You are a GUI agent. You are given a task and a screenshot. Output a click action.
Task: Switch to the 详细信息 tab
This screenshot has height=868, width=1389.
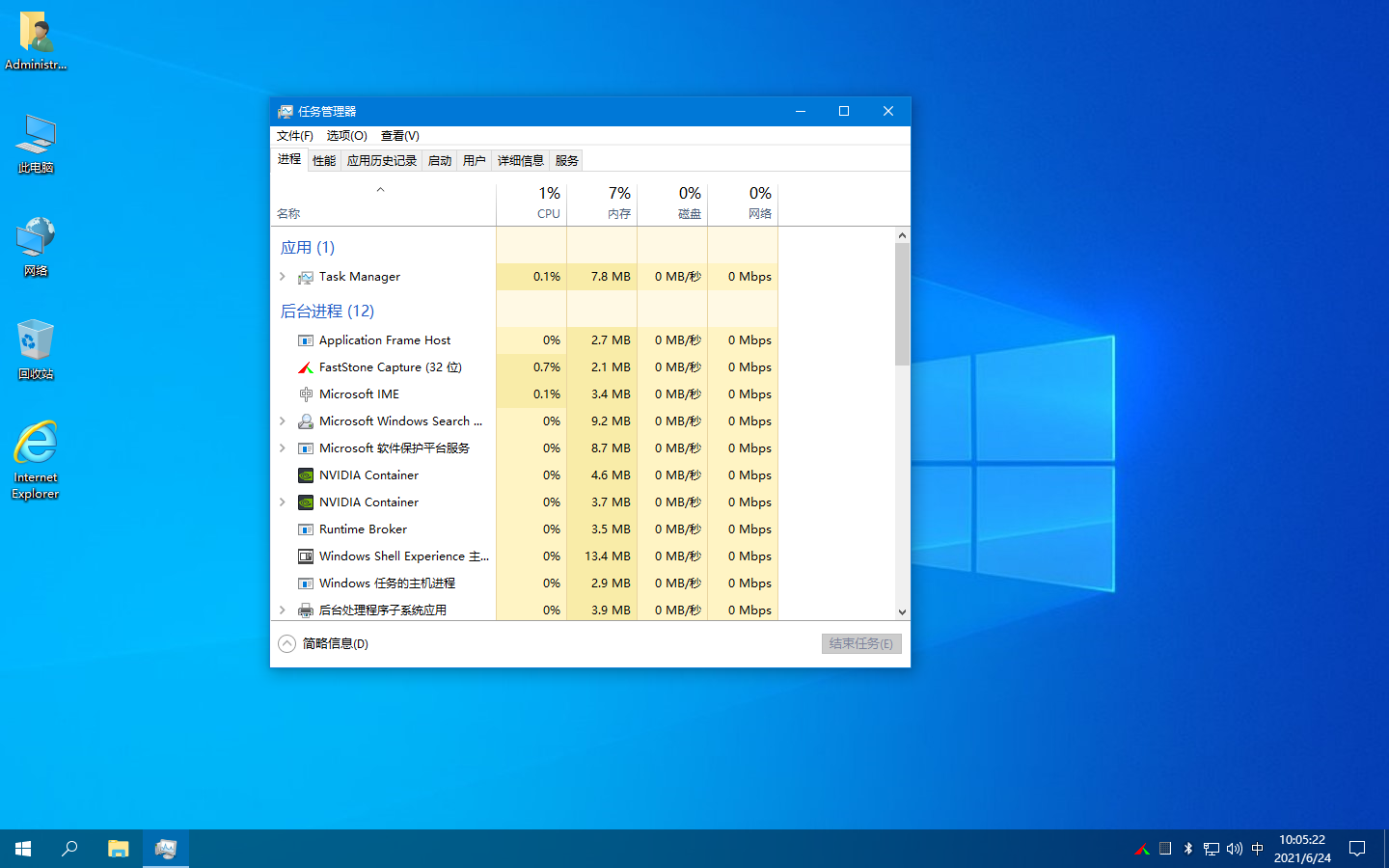(x=521, y=161)
